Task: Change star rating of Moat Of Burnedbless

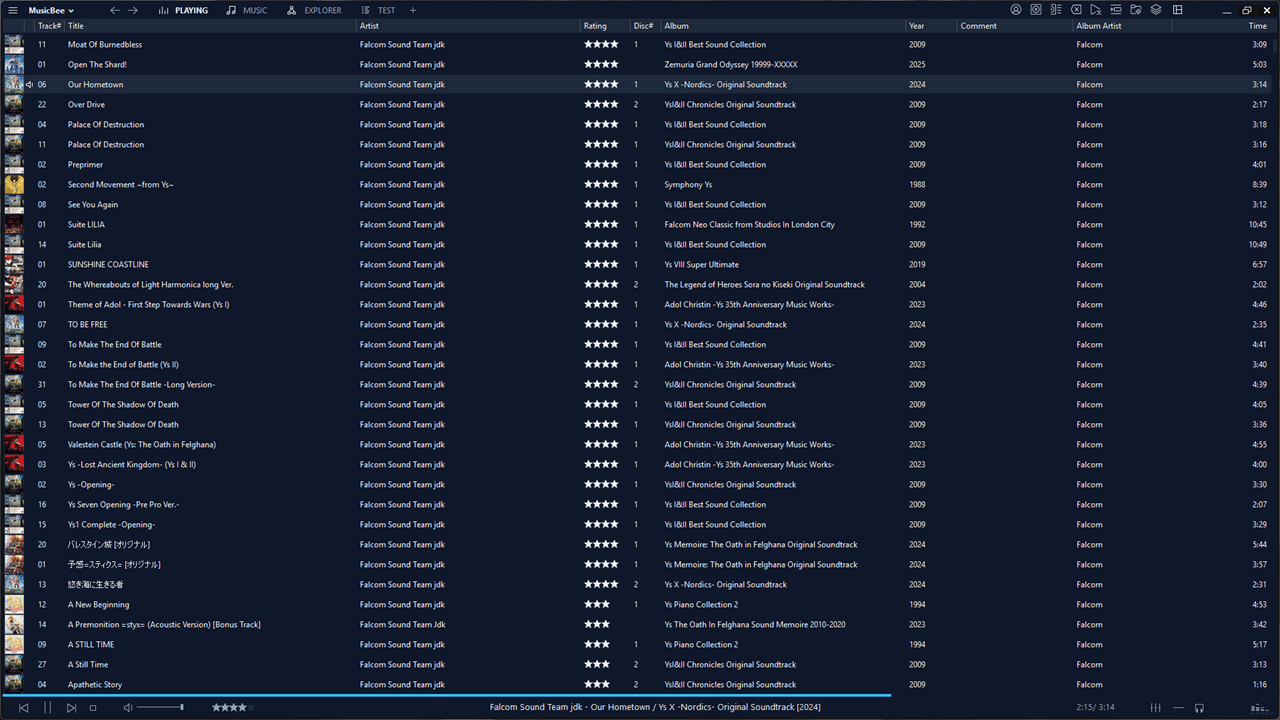Action: point(601,45)
